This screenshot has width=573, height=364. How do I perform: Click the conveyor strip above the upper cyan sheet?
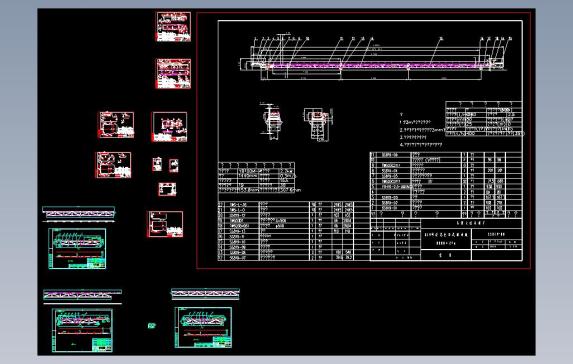click(x=79, y=214)
